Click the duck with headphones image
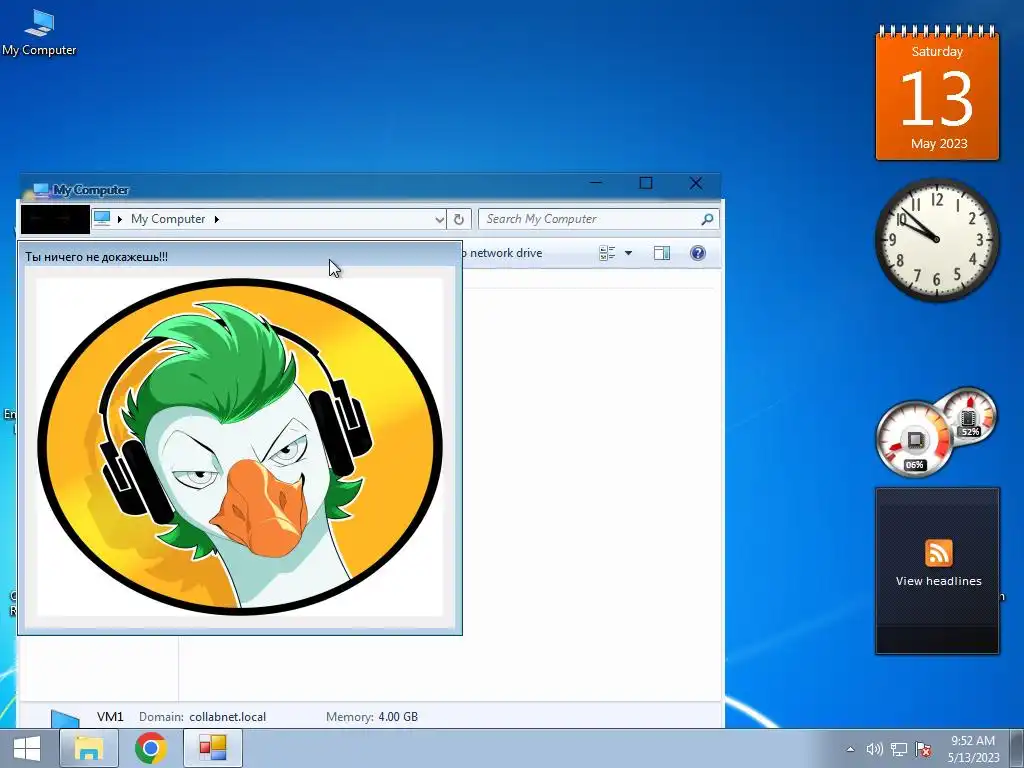 click(x=240, y=447)
